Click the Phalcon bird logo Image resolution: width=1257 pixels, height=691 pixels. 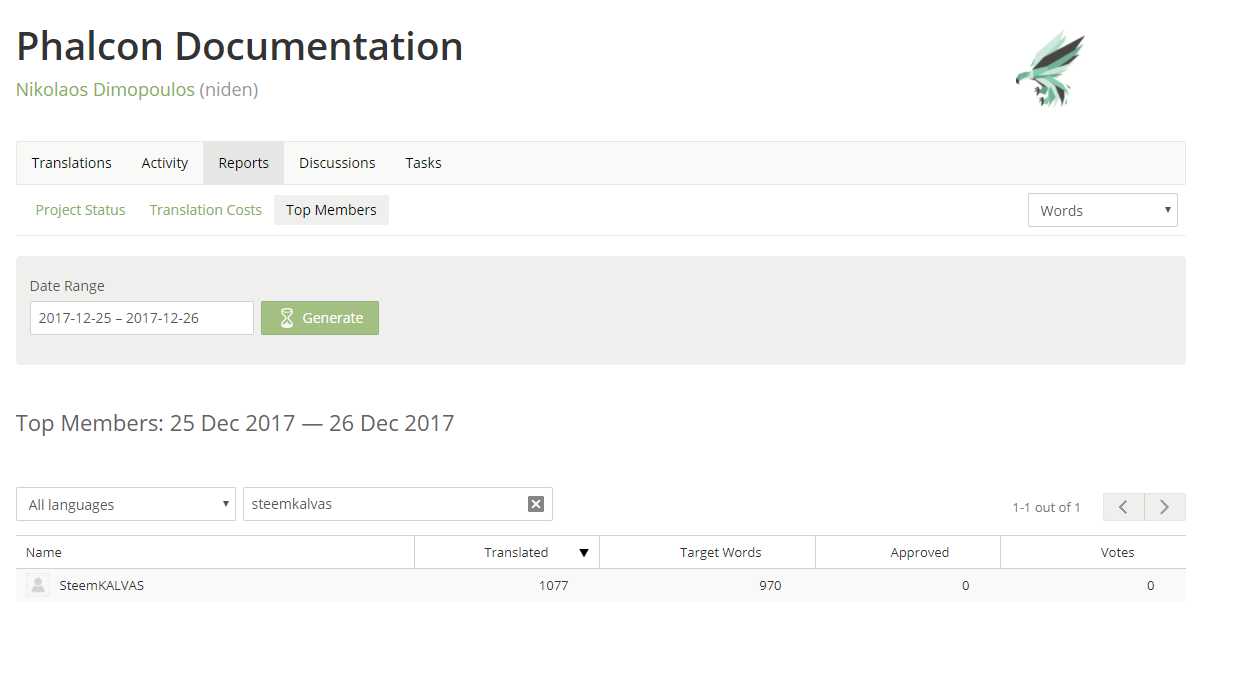(1050, 68)
